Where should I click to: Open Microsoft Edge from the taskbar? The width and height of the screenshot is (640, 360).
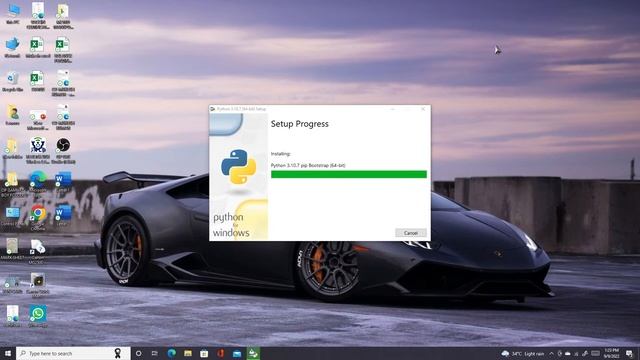(x=171, y=353)
